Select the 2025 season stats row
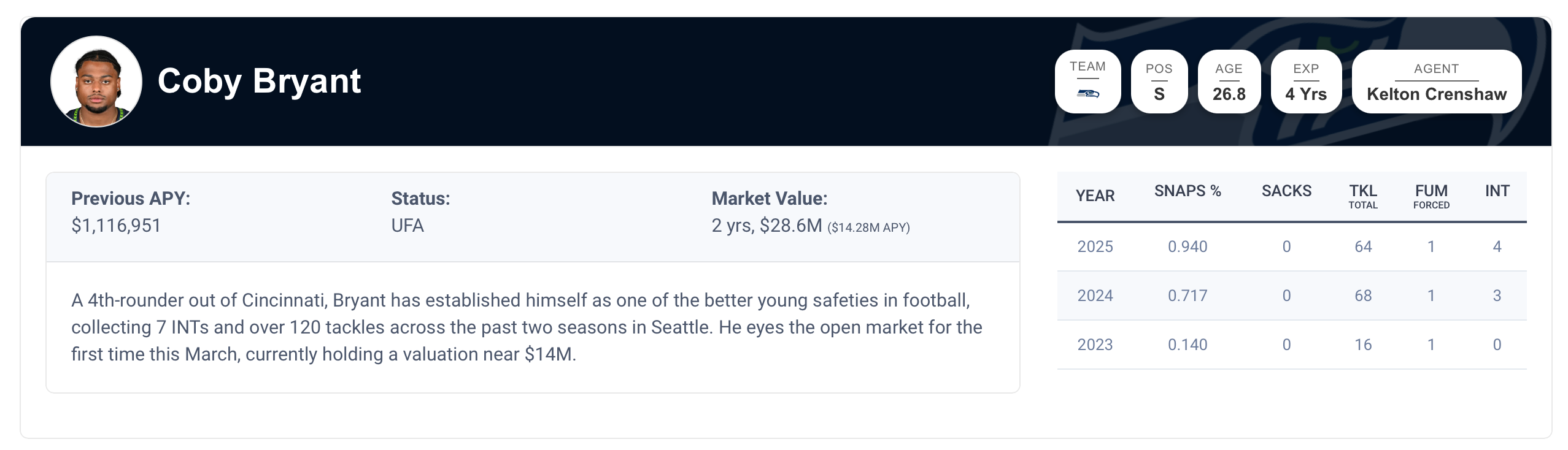This screenshot has width=1568, height=450. click(1291, 246)
